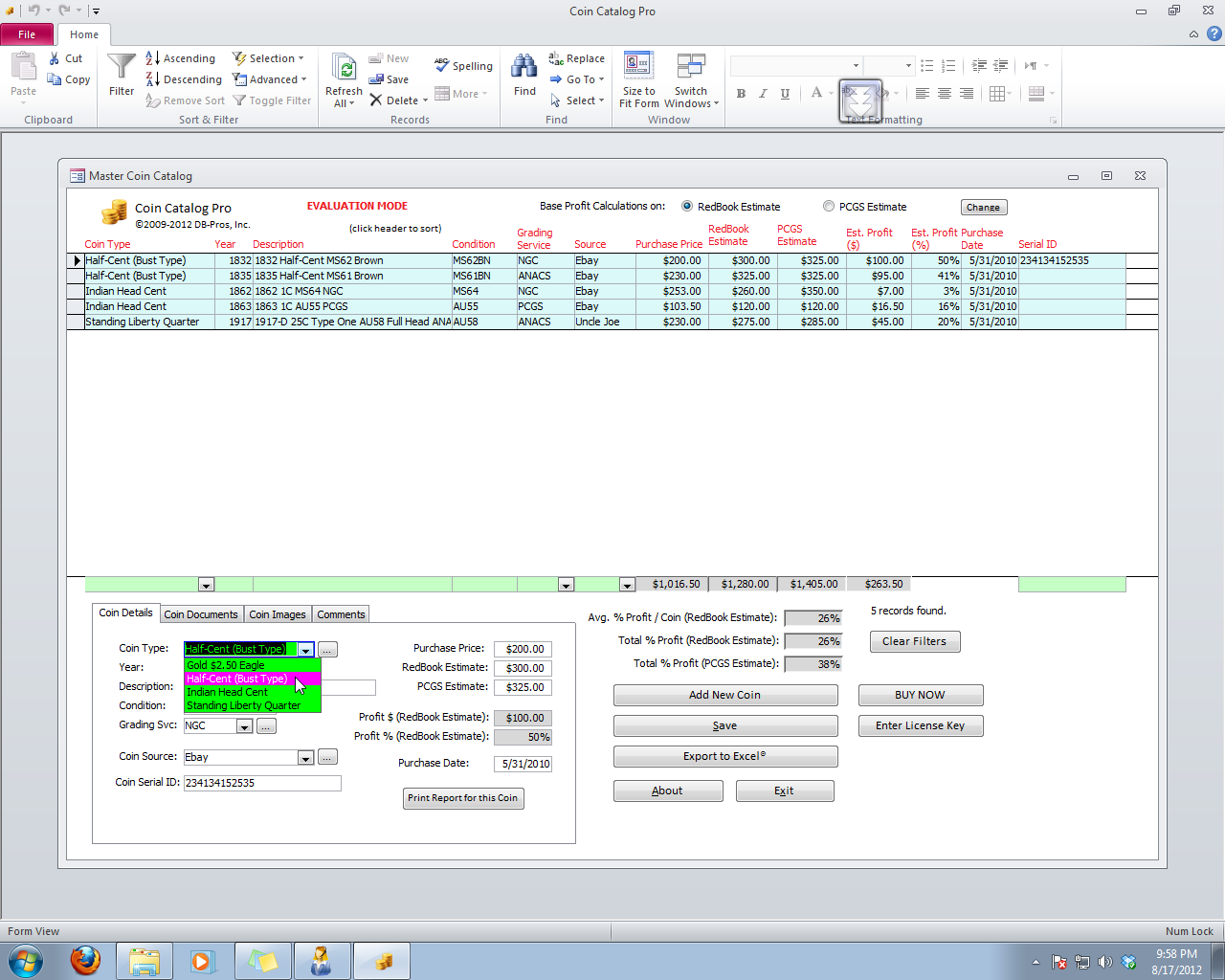Click ellipsis button beside Grading Svc
The image size is (1225, 980).
(266, 726)
